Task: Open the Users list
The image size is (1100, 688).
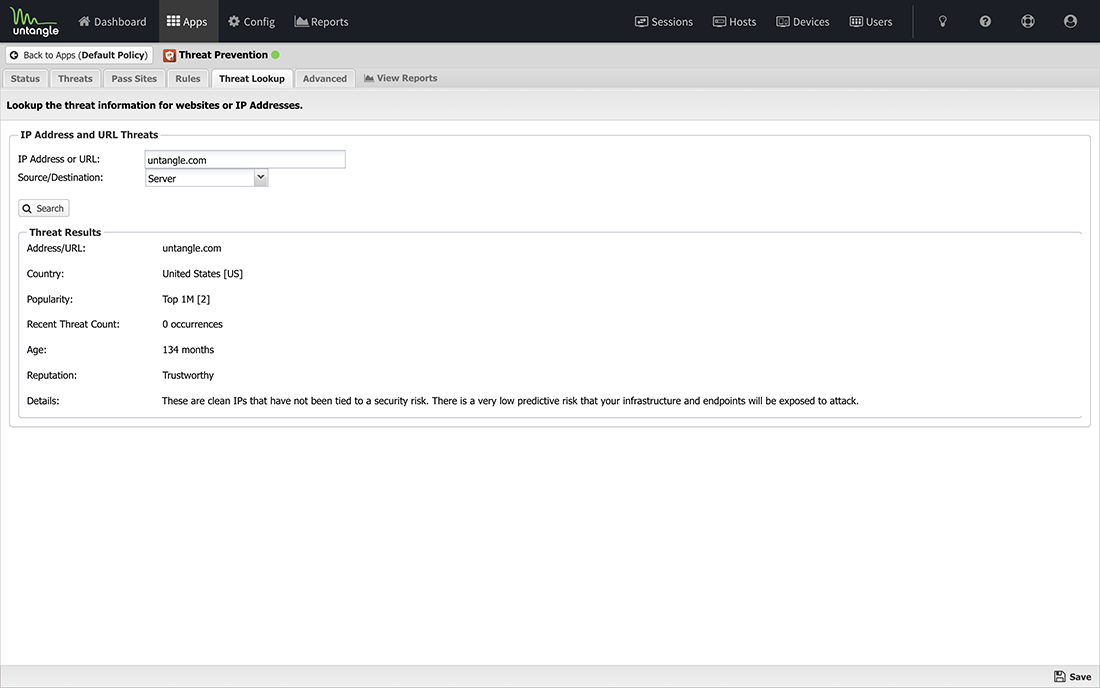Action: 871,22
